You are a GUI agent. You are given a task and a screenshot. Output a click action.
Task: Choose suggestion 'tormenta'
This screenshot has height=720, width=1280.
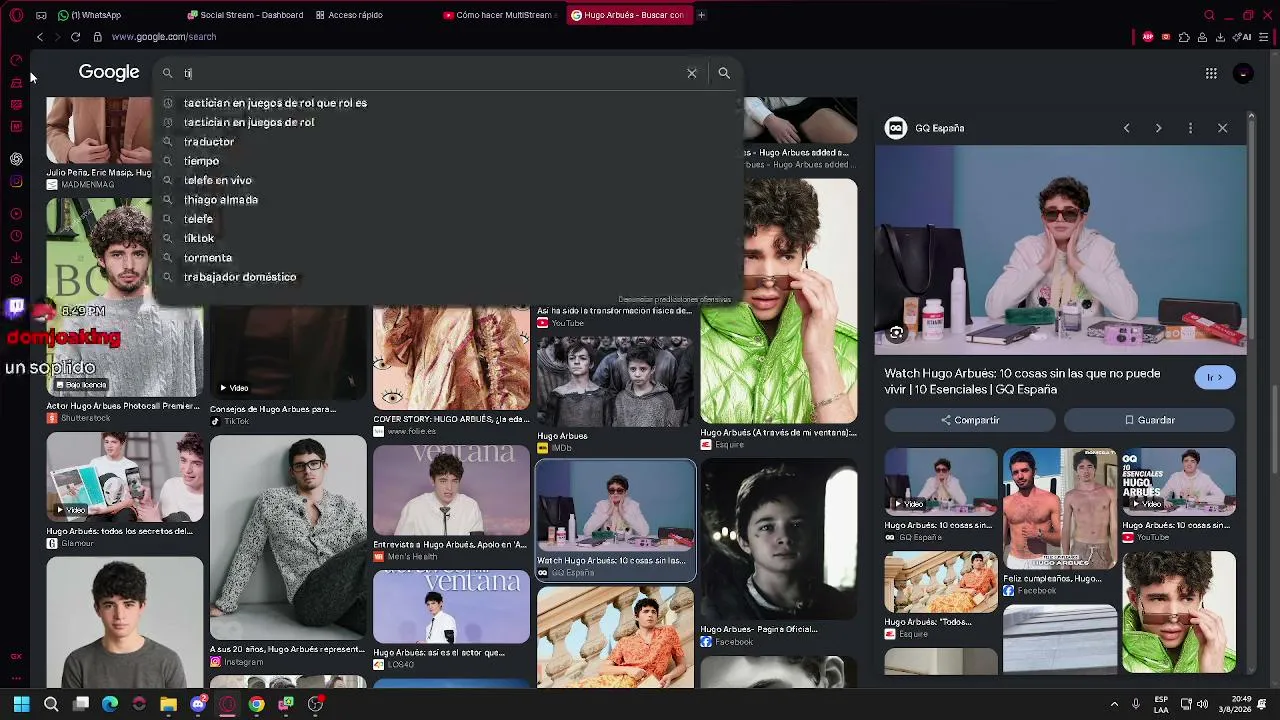pos(208,258)
